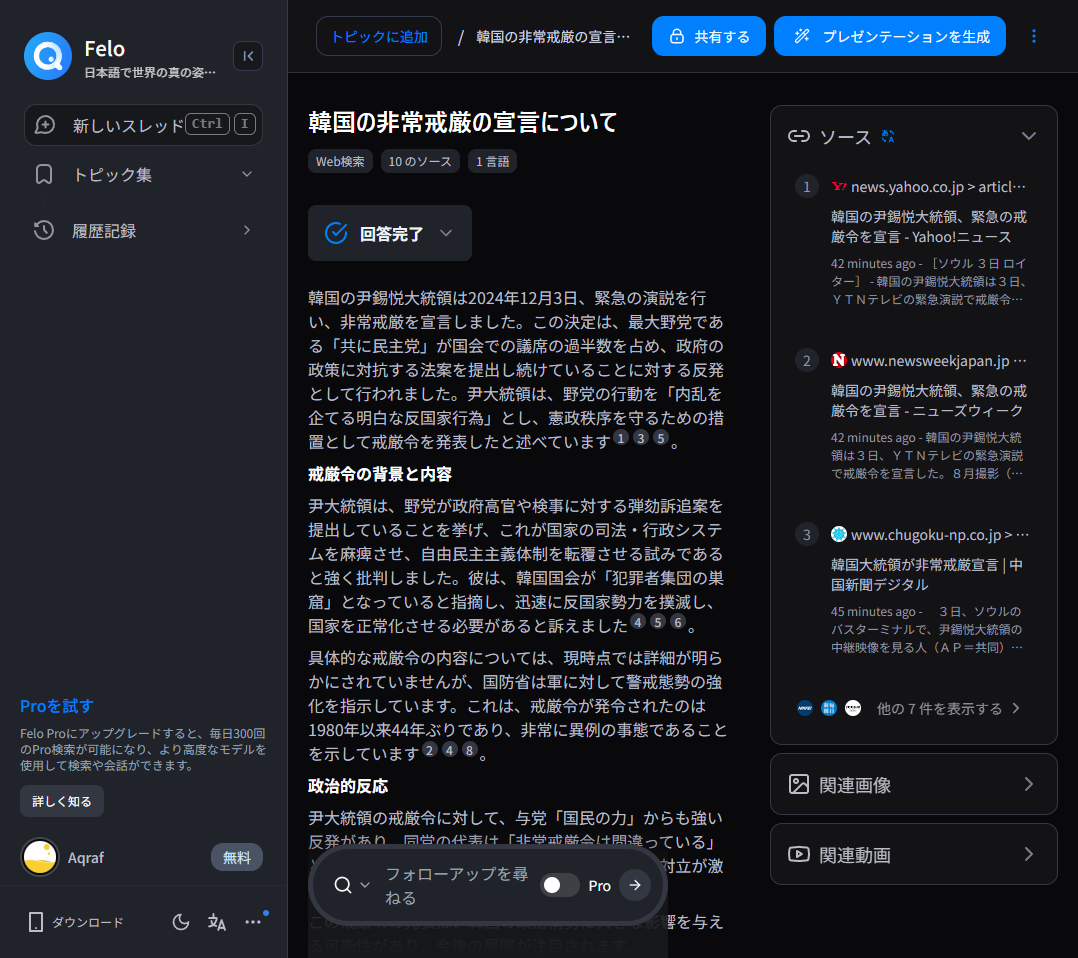Click the 共有する button
Screen dimensions: 1078x958
709,36
